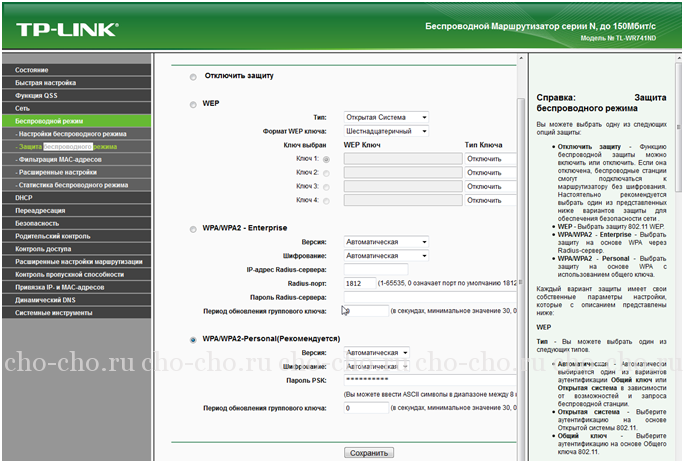The image size is (684, 463).
Task: Select the WEP security radio button
Action: pyautogui.click(x=193, y=104)
